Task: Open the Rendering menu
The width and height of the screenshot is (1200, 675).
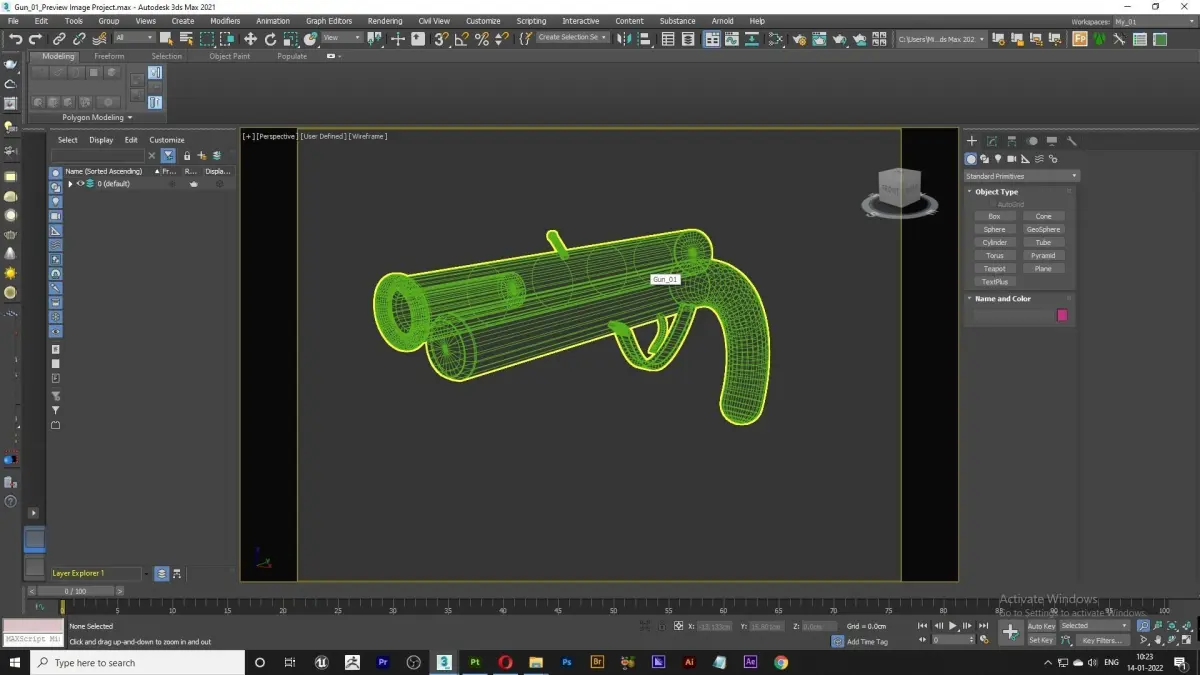Action: (x=384, y=21)
